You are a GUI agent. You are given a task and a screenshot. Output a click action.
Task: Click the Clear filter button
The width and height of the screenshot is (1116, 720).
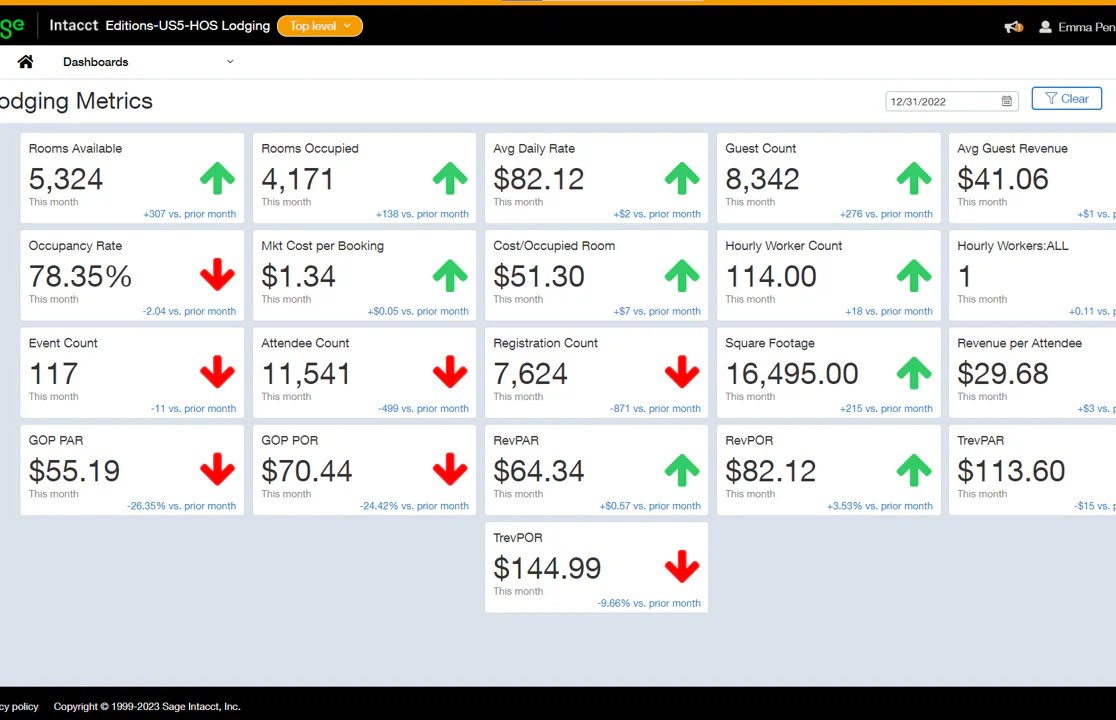[x=1066, y=99]
